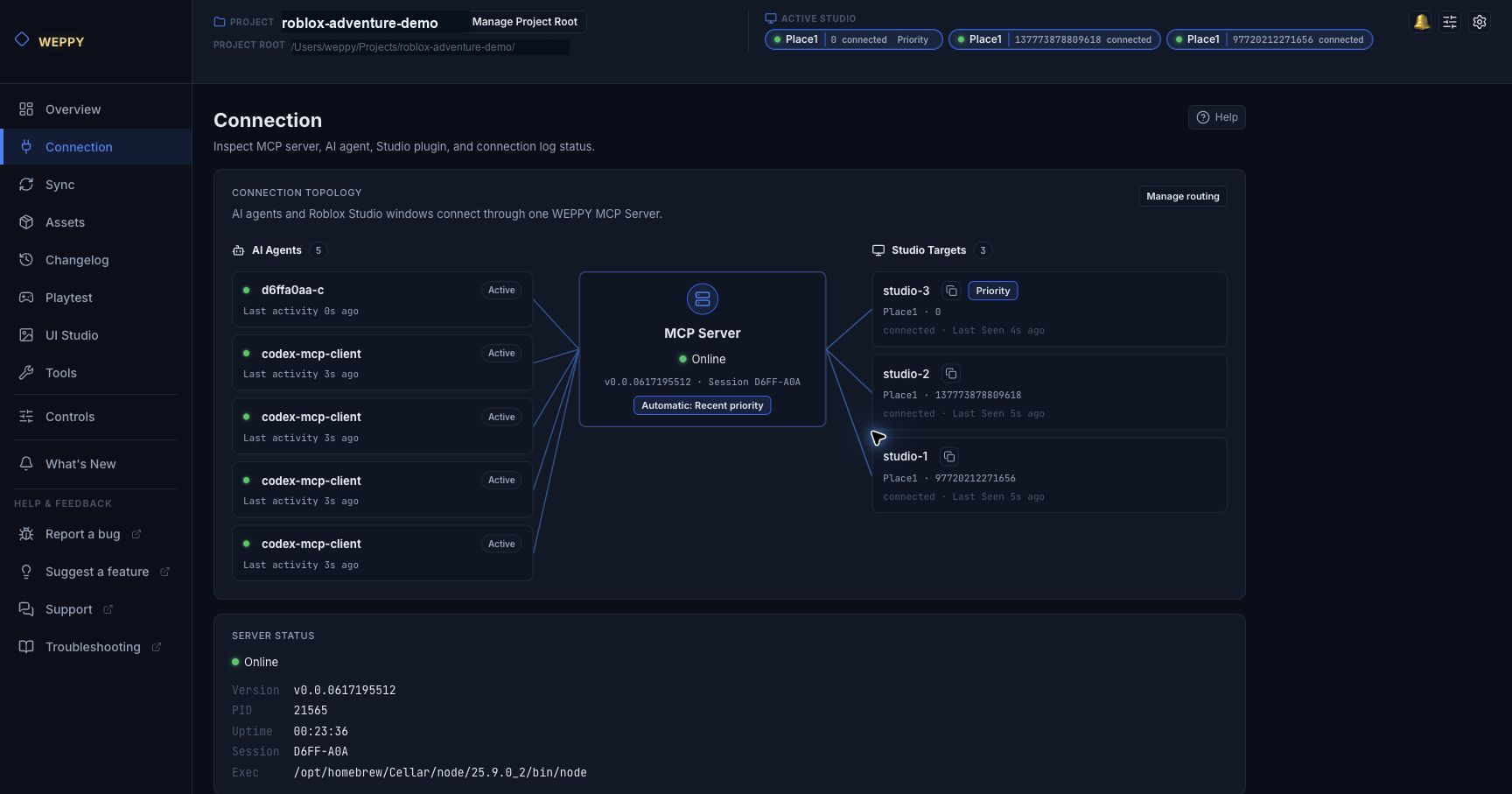Screen dimensions: 1512x794
Task: Click the Suggest a feature lightbulb icon
Action: pos(26,572)
